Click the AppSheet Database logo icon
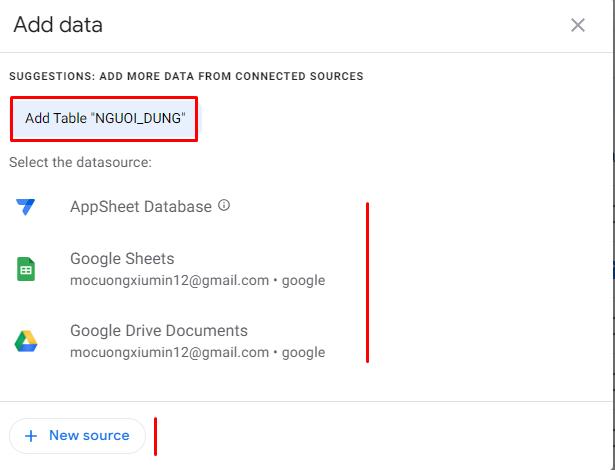The width and height of the screenshot is (615, 470). [26, 207]
